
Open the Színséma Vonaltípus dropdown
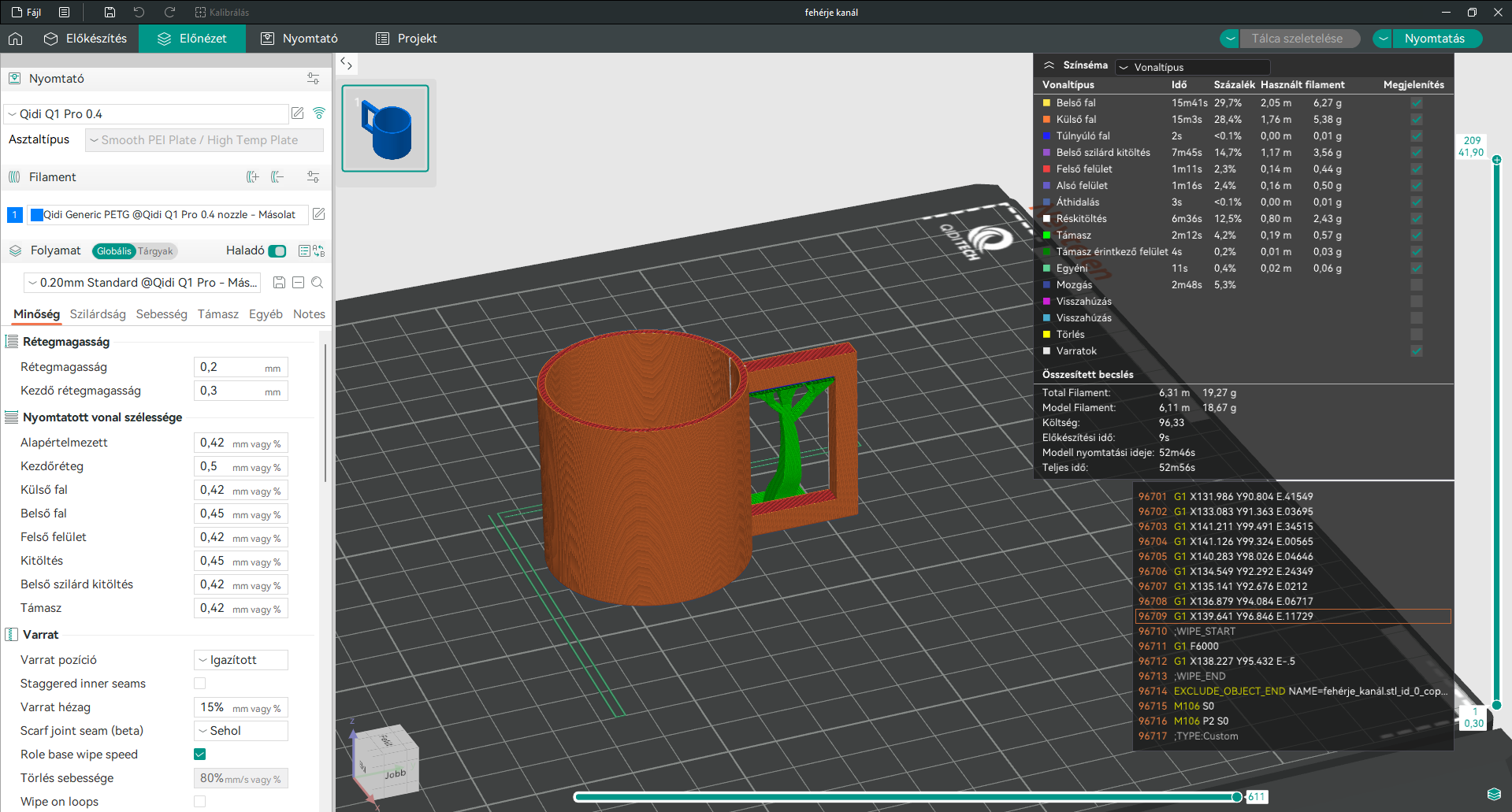[x=1193, y=67]
